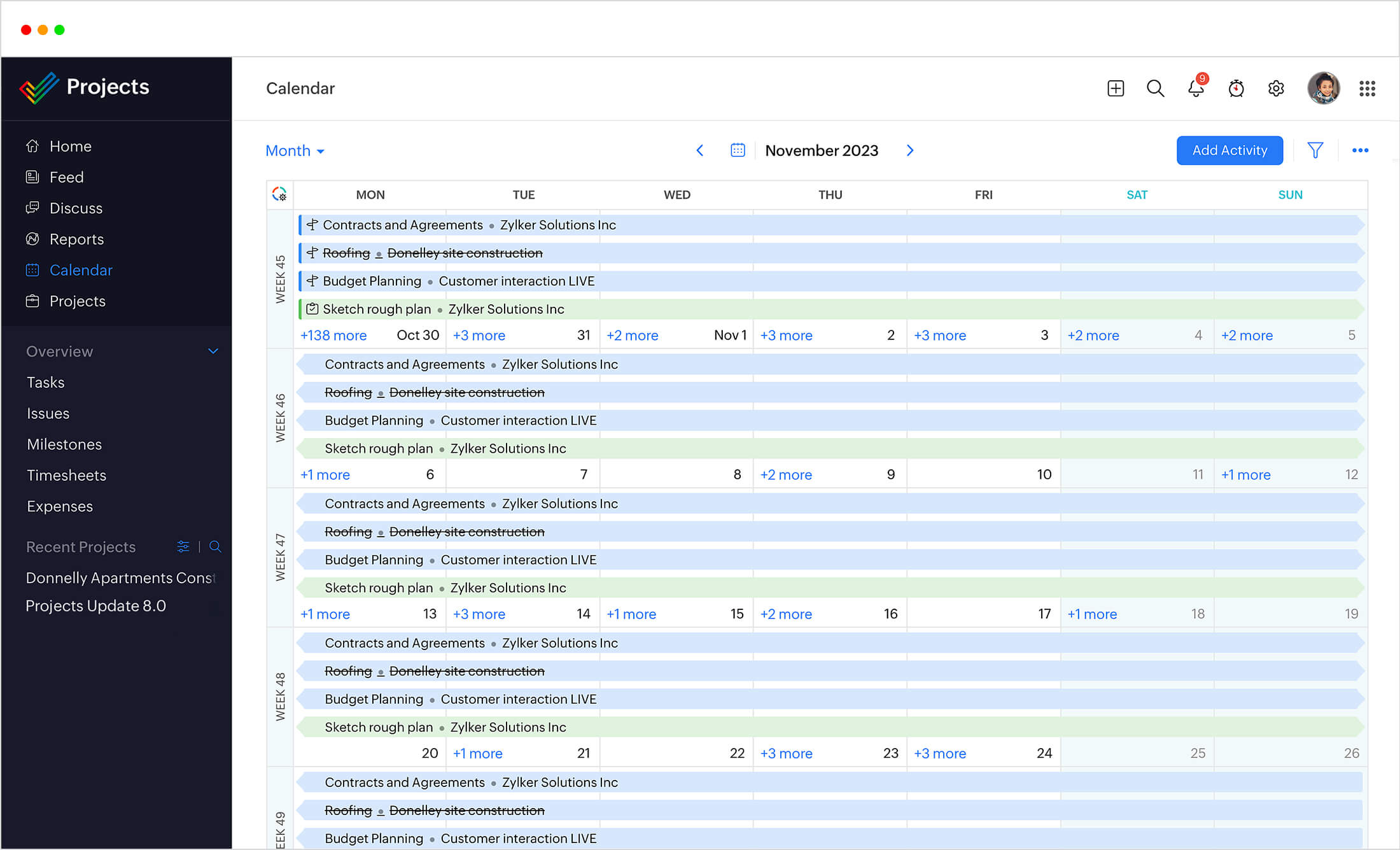1400x850 pixels.
Task: Click the calendar date picker icon
Action: pyautogui.click(x=737, y=150)
